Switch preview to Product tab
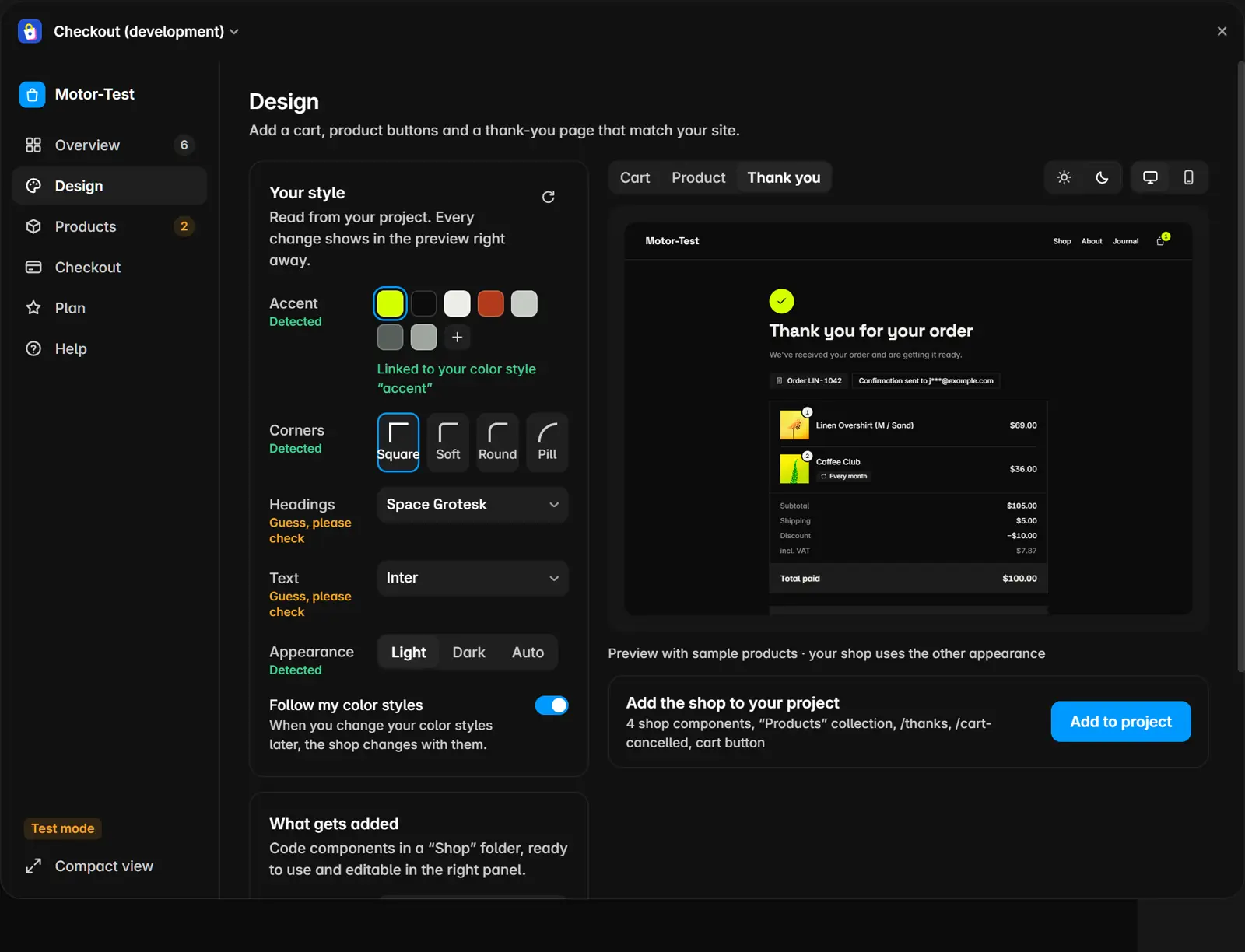The width and height of the screenshot is (1245, 952). click(699, 178)
